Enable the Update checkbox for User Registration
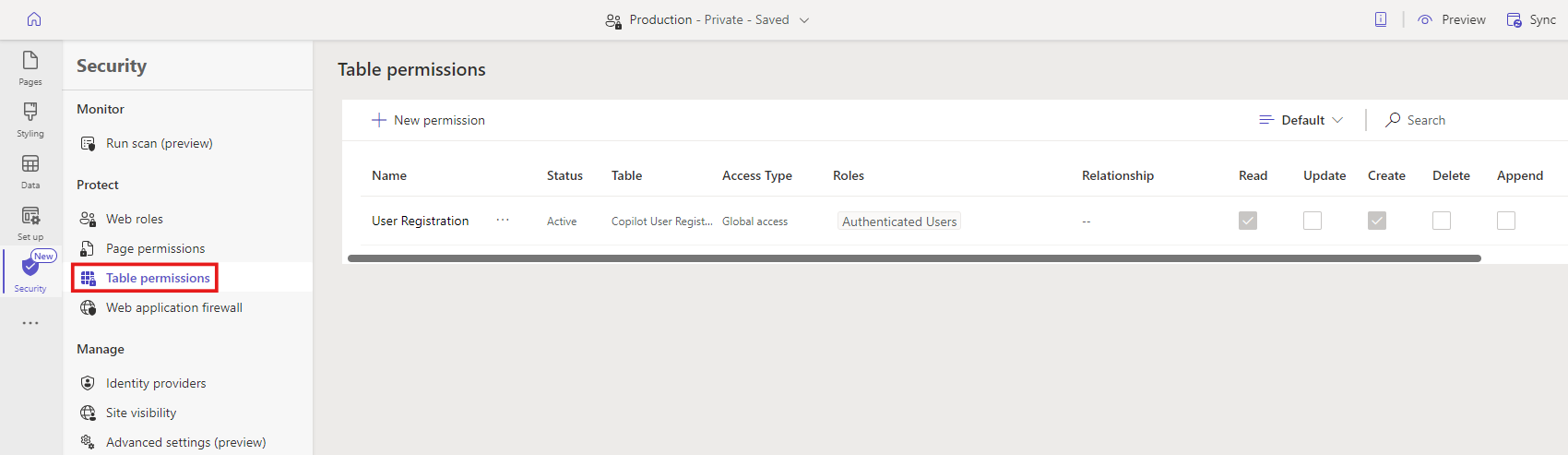Viewport: 1568px width, 455px height. 1313,221
